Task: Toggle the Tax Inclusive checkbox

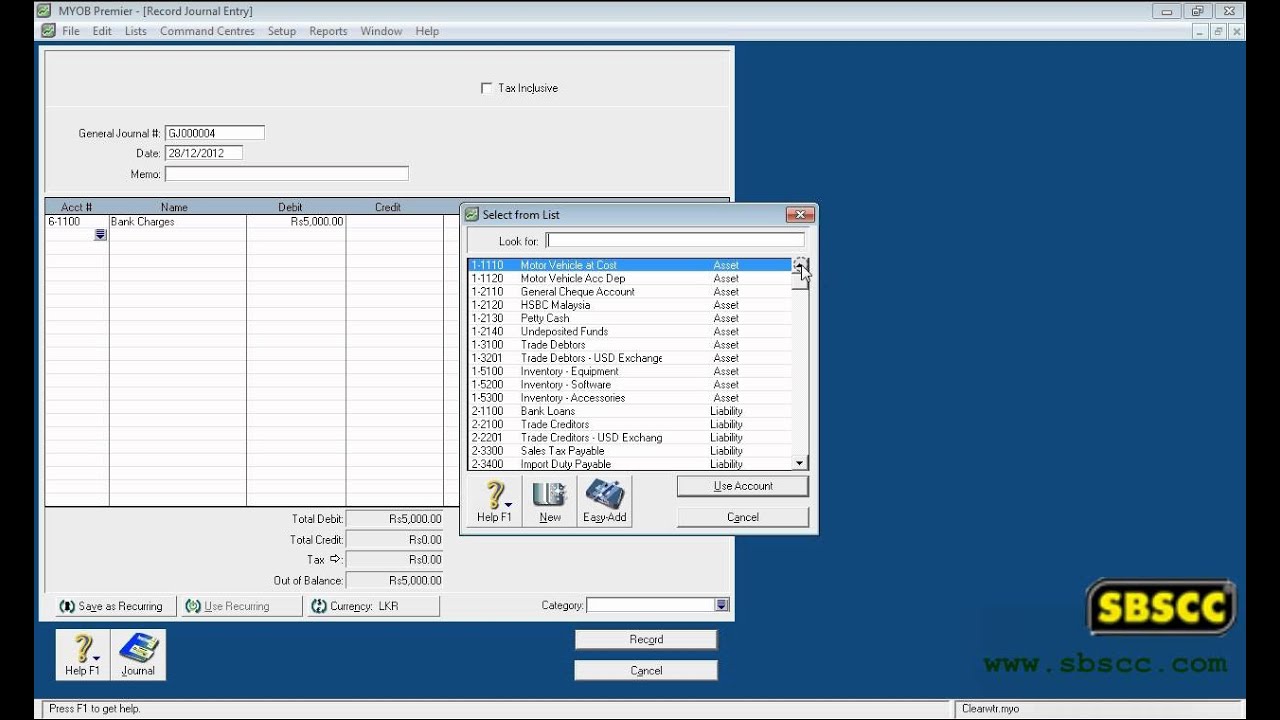Action: (x=487, y=88)
